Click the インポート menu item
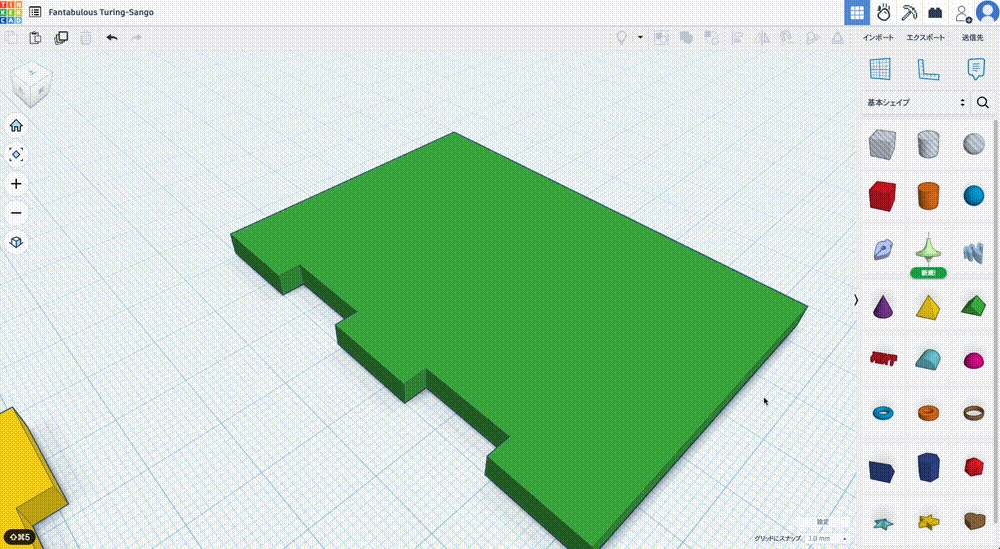This screenshot has width=1000, height=549. coord(878,38)
